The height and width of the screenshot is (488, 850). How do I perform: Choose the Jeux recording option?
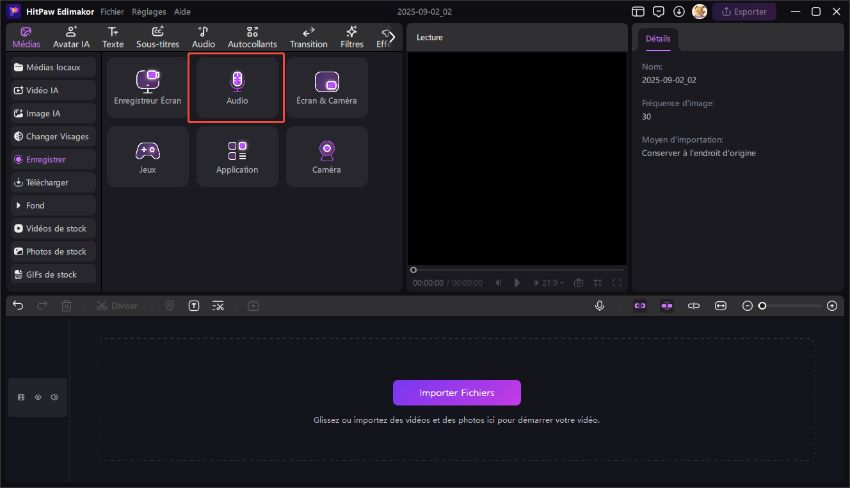click(147, 157)
